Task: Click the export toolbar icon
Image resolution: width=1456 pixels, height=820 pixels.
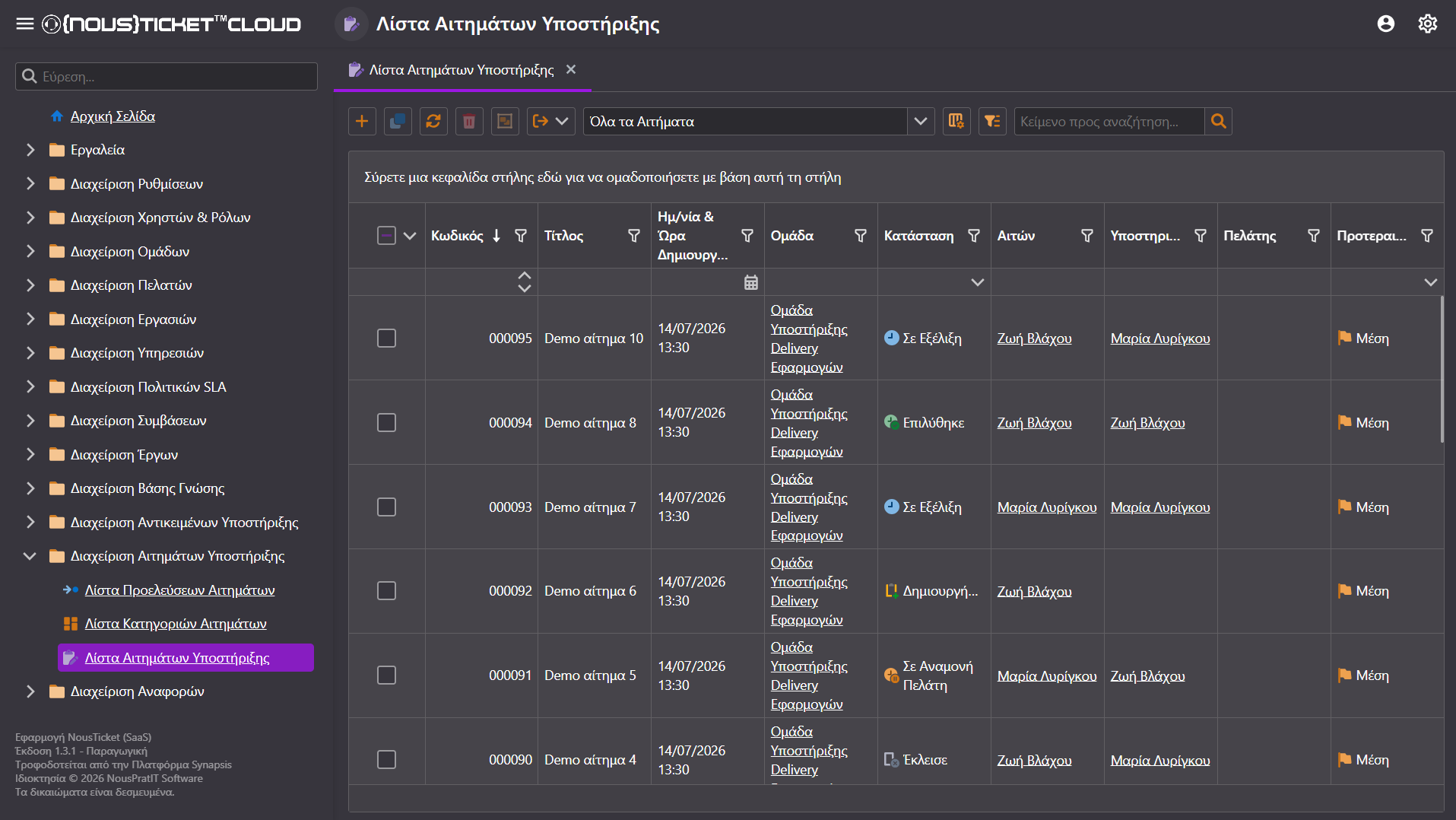Action: [x=541, y=122]
